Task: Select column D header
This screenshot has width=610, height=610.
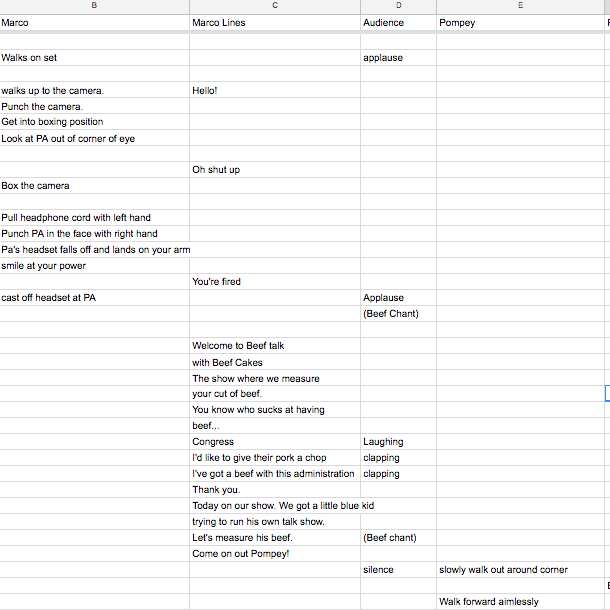Action: pos(398,7)
